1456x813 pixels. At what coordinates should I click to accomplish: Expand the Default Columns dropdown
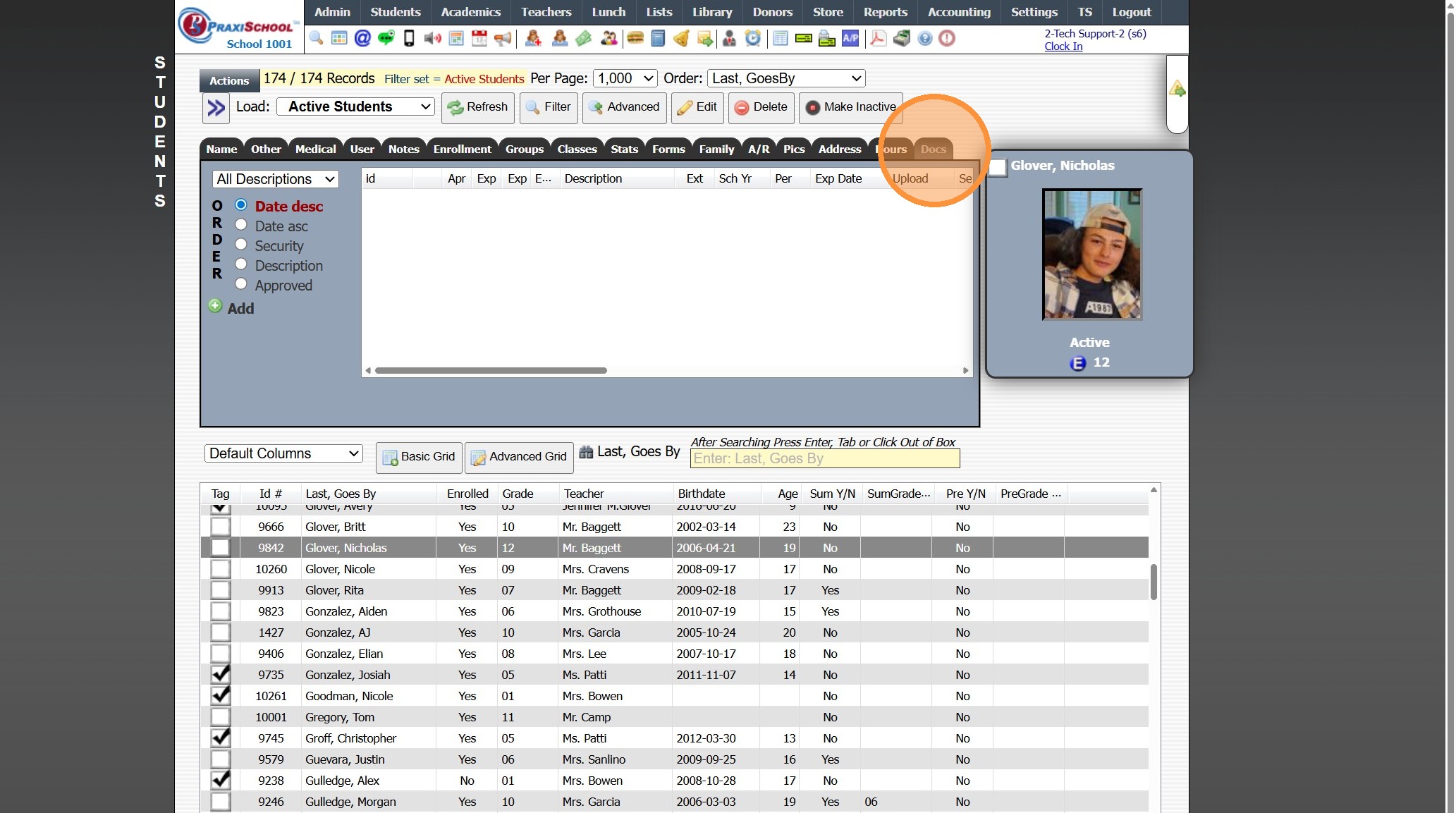tap(283, 453)
